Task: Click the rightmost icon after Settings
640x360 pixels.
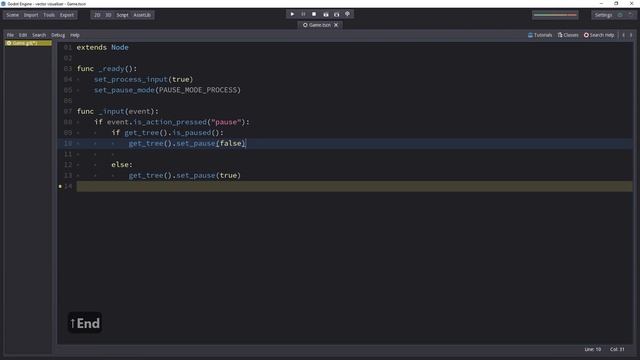Action: pos(630,15)
